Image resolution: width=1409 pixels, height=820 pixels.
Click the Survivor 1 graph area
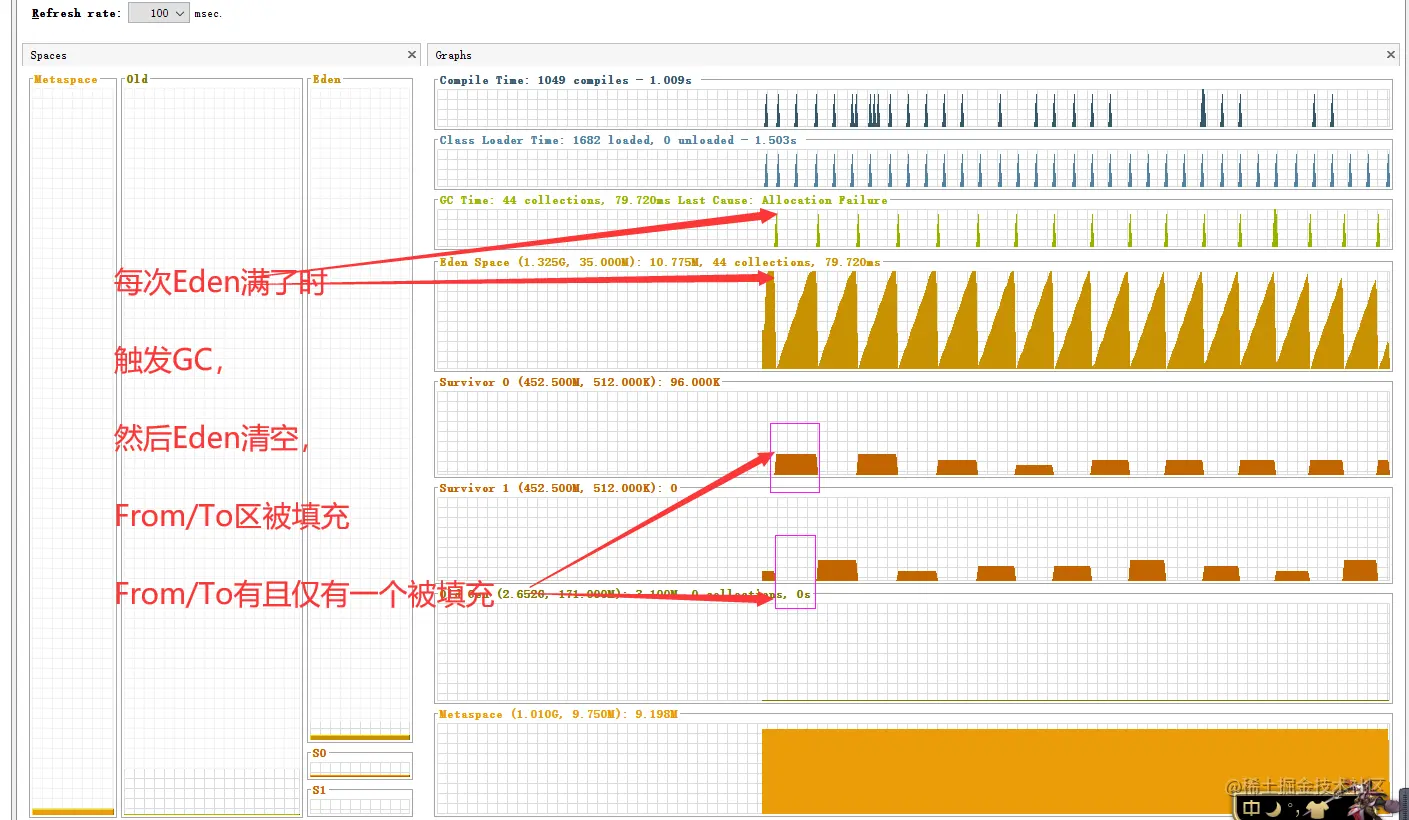point(913,539)
